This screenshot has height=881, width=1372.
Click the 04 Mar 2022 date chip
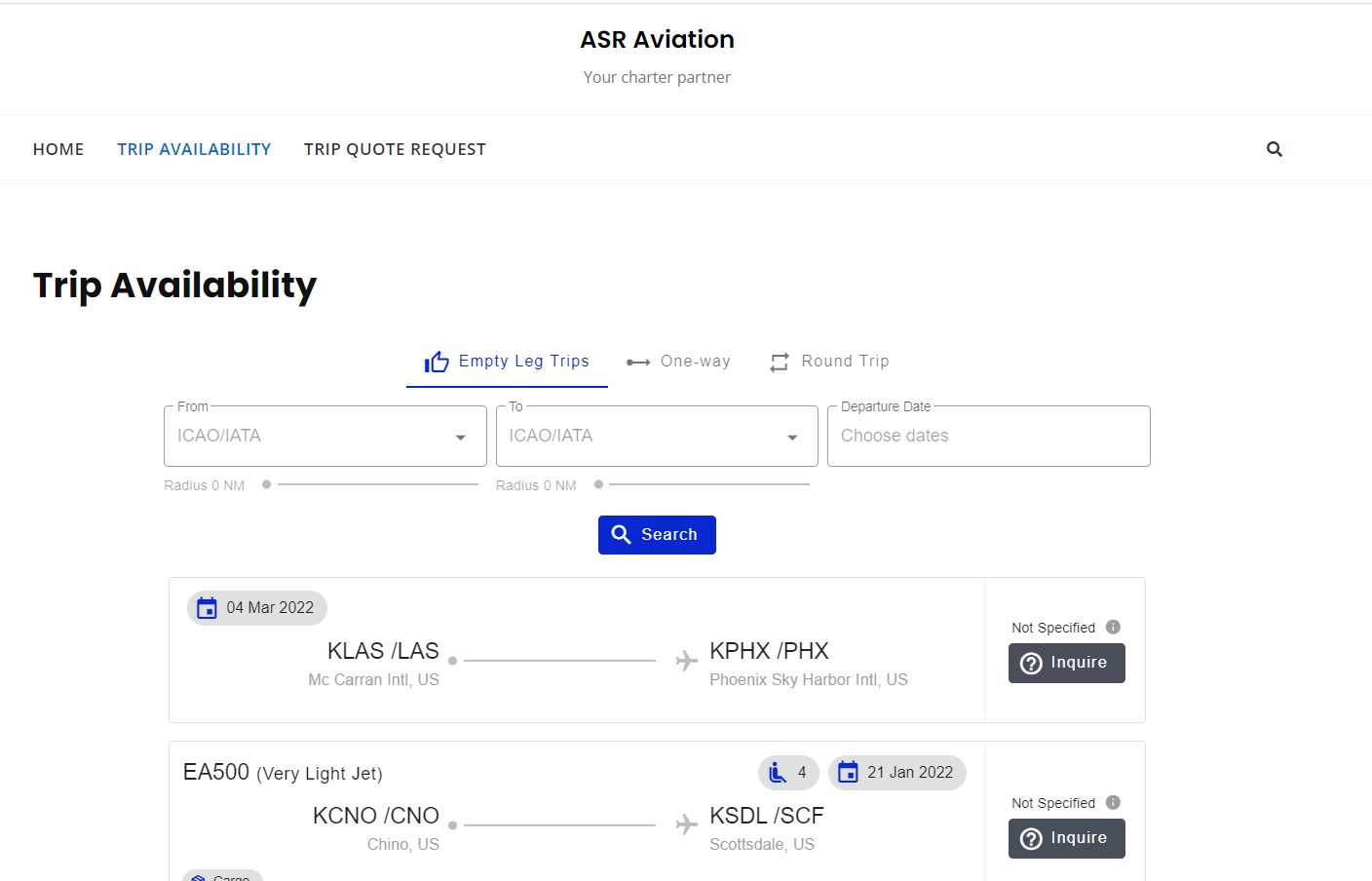tap(257, 608)
